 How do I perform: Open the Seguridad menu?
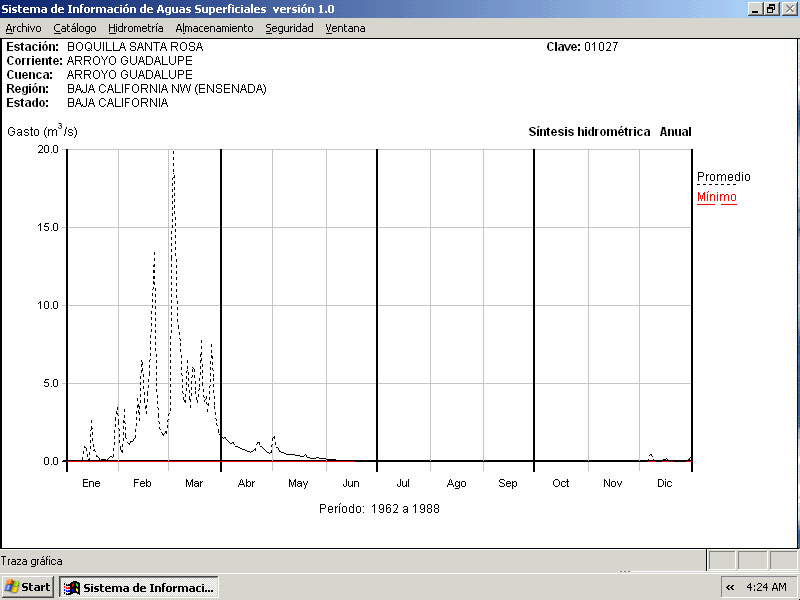[289, 28]
